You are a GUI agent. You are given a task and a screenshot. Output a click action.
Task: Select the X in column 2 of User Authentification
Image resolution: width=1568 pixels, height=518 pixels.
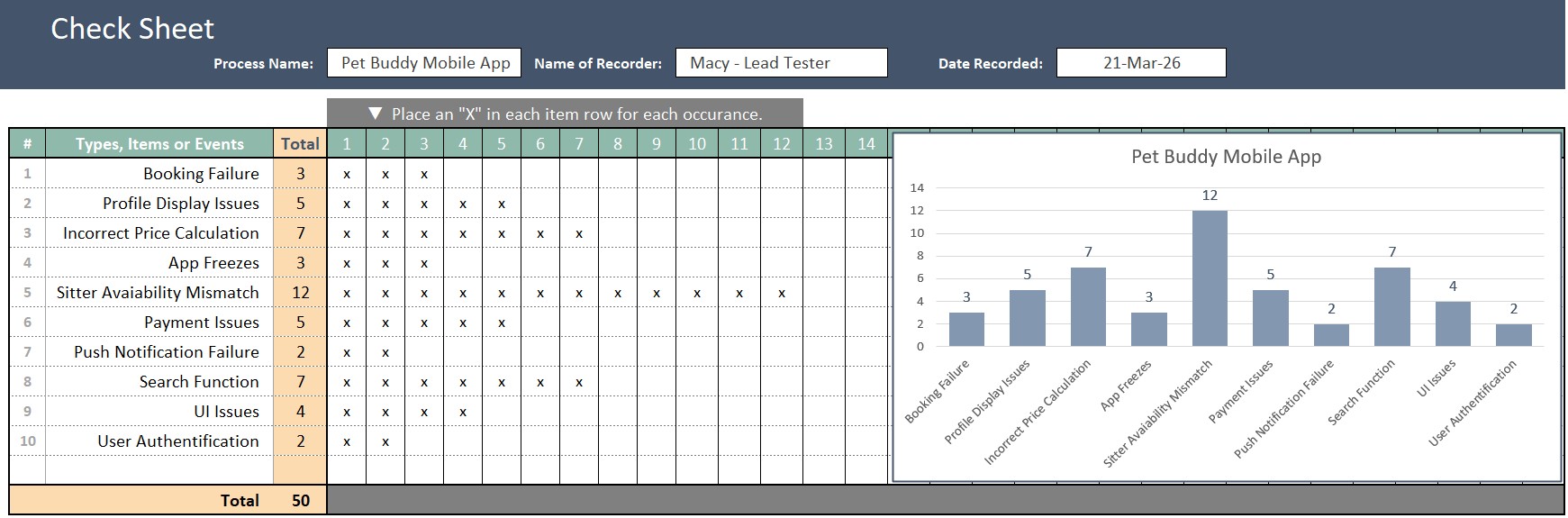coord(385,442)
